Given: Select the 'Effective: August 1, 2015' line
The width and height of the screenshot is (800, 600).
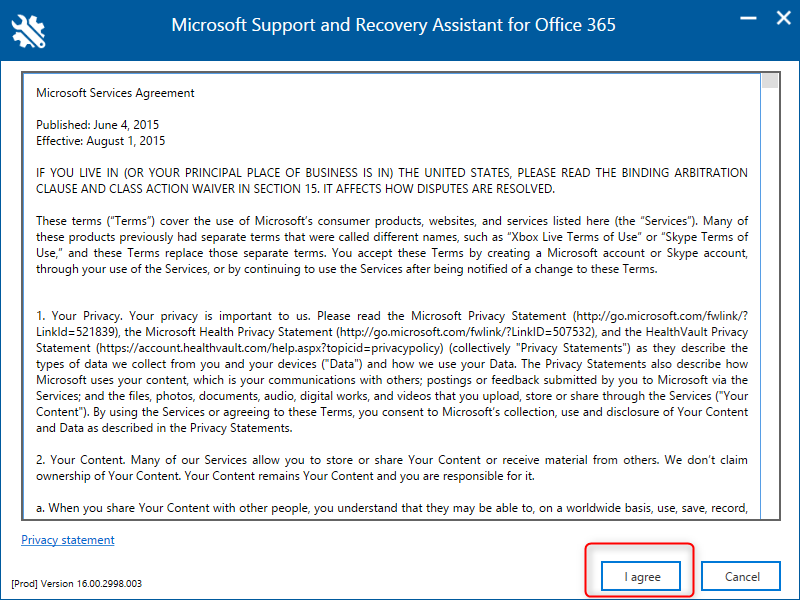Looking at the screenshot, I should 101,141.
